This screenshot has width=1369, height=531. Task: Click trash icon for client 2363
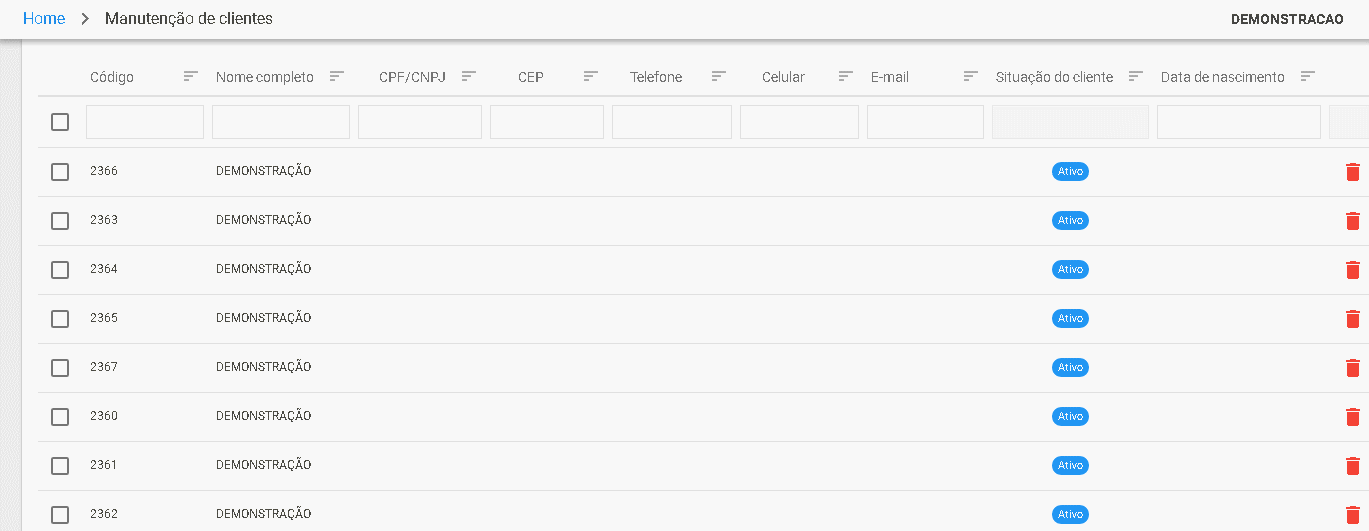click(x=1353, y=221)
